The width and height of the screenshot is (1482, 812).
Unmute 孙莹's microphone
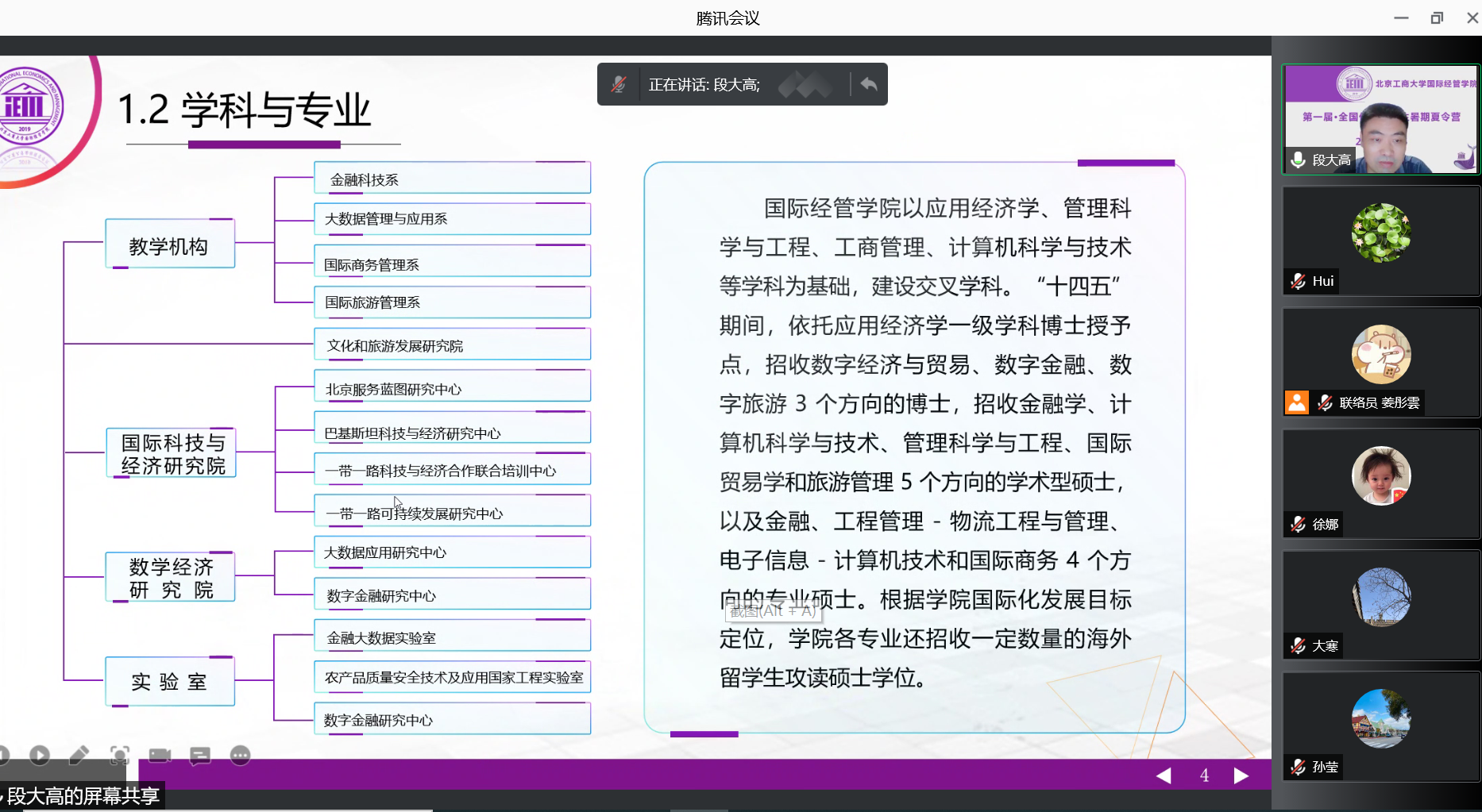[x=1297, y=767]
